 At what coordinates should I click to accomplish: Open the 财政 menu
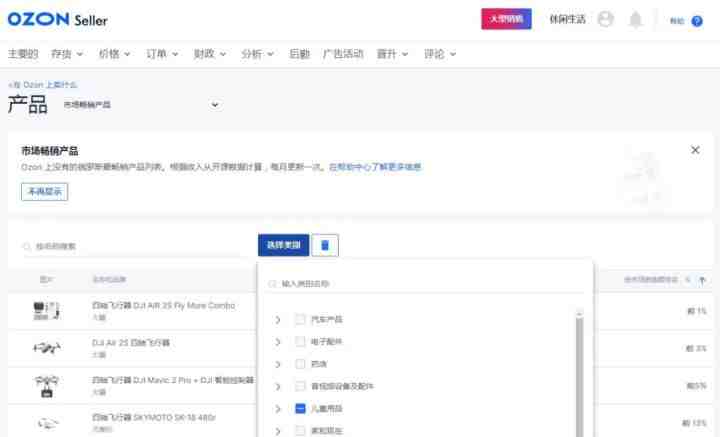(209, 54)
